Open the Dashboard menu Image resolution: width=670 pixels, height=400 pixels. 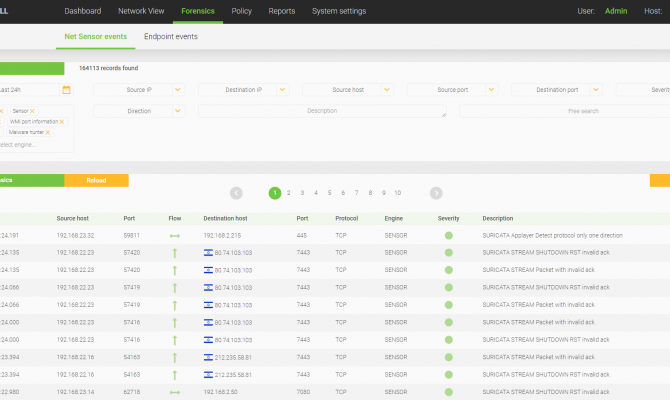point(83,11)
